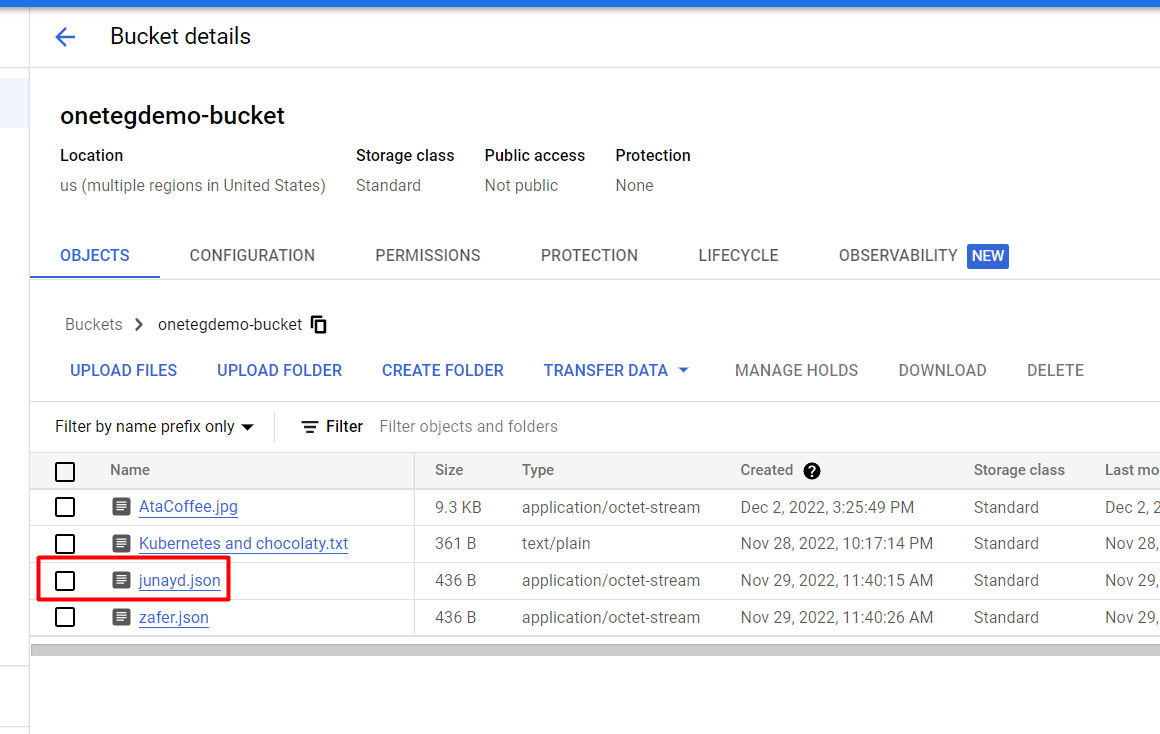Click the Upload Files button

point(123,371)
